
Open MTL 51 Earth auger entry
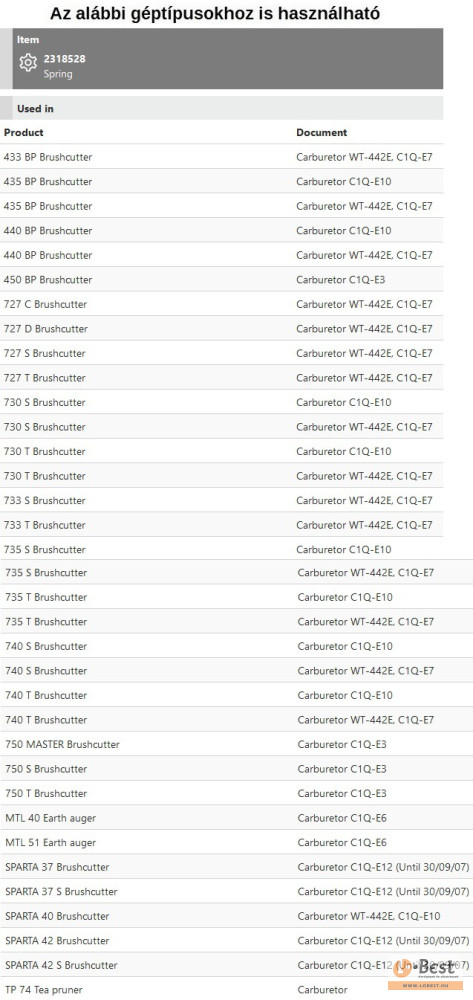click(50, 842)
